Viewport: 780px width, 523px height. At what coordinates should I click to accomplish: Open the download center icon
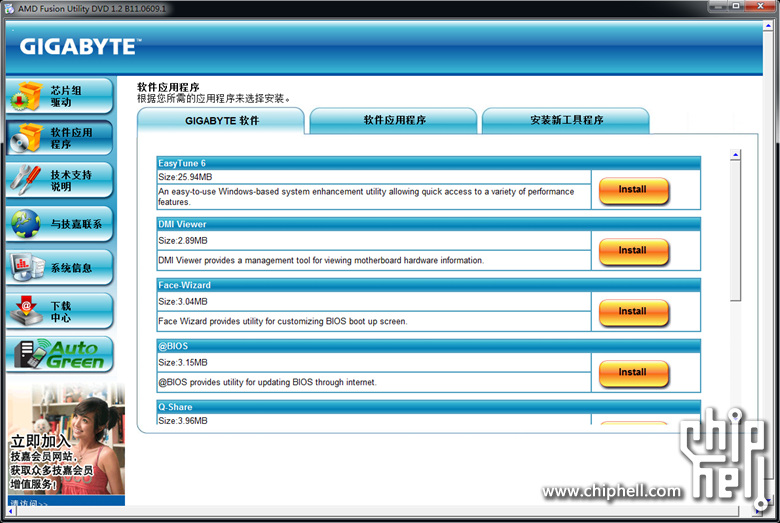[26, 311]
